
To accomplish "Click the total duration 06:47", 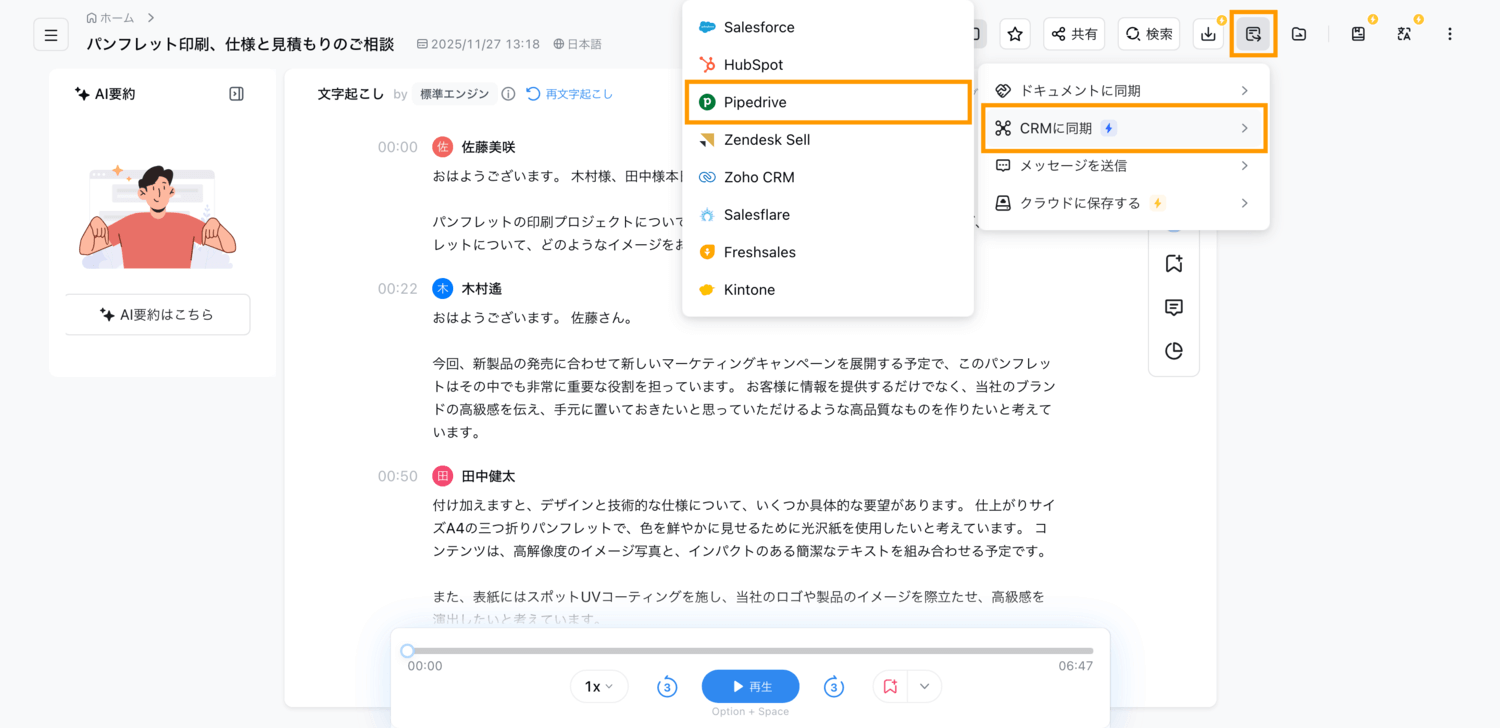I will point(1075,666).
